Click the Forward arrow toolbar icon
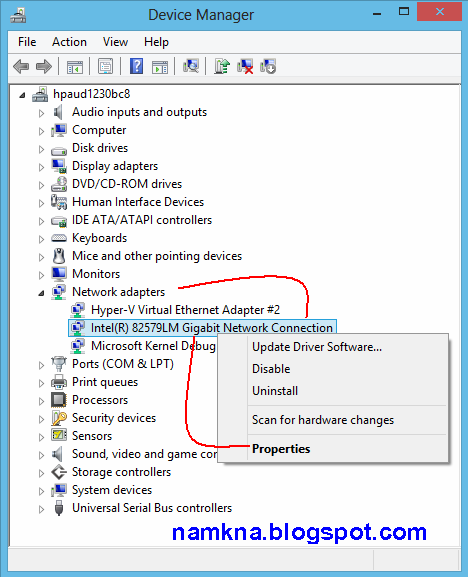This screenshot has width=468, height=577. pos(44,67)
